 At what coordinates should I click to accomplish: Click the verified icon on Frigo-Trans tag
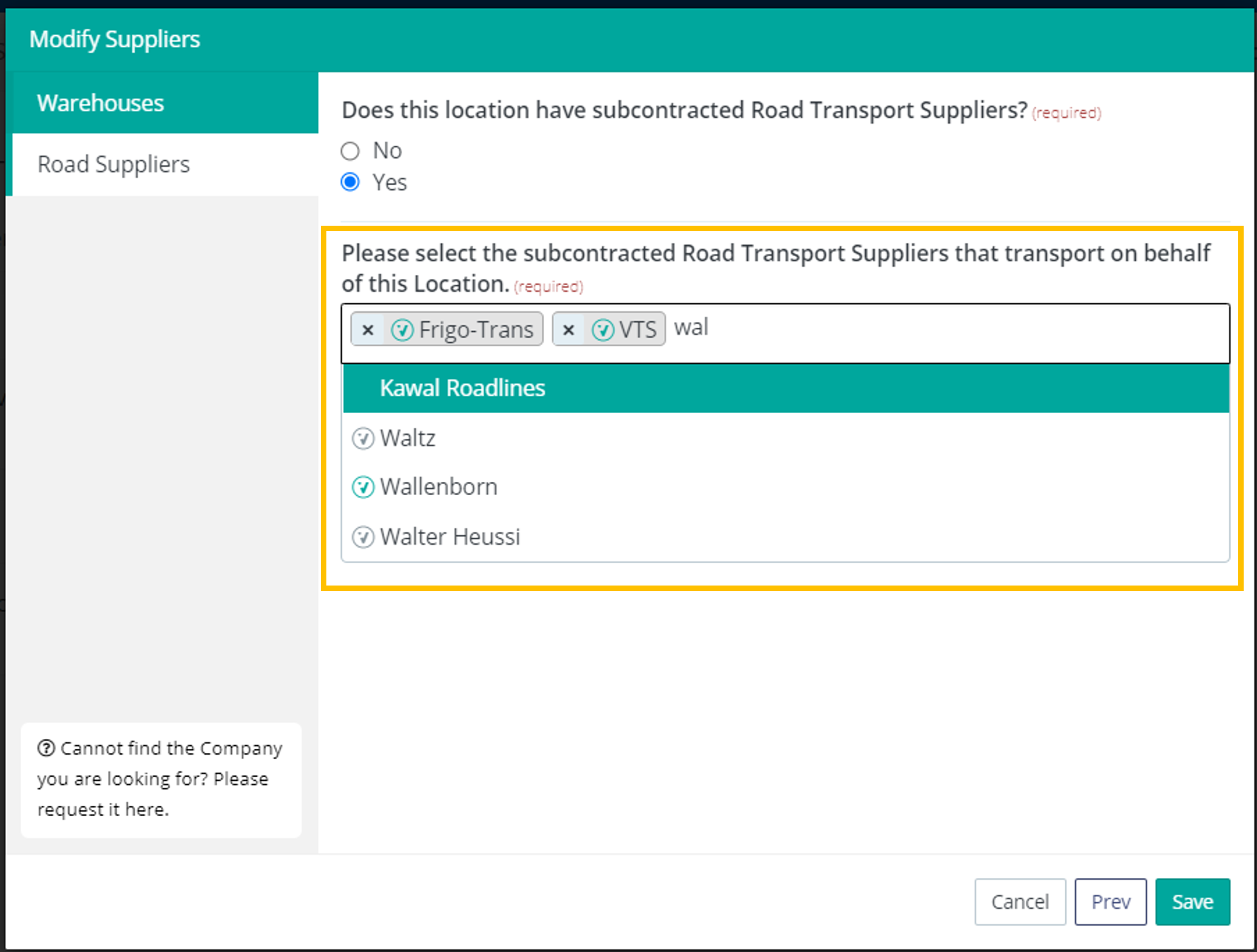[402, 330]
